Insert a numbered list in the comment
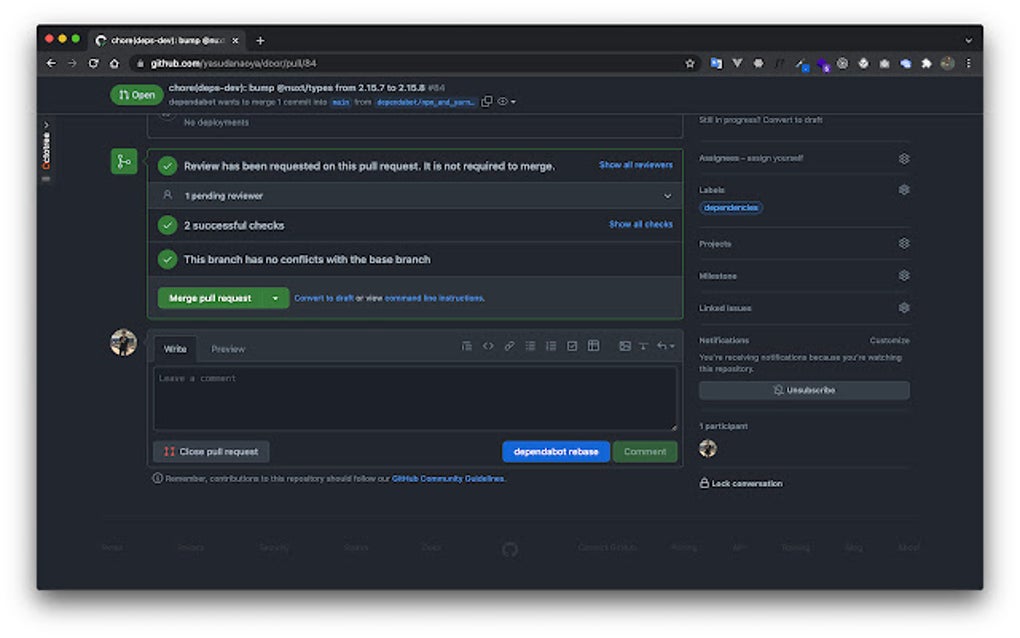Screen dimensions: 1020x638 pos(551,346)
